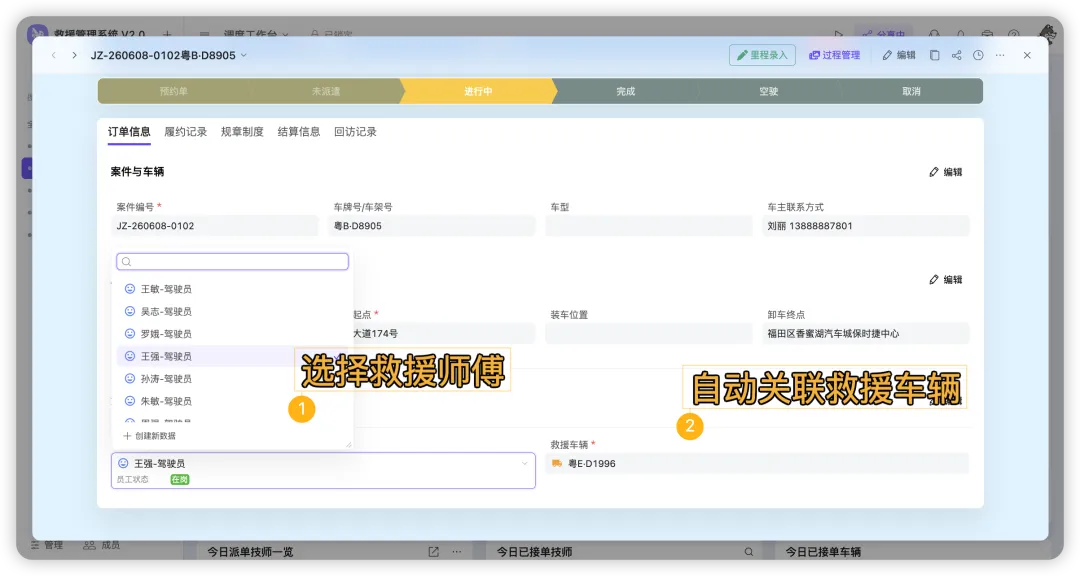Open the more options ellipsis menu

1000,55
